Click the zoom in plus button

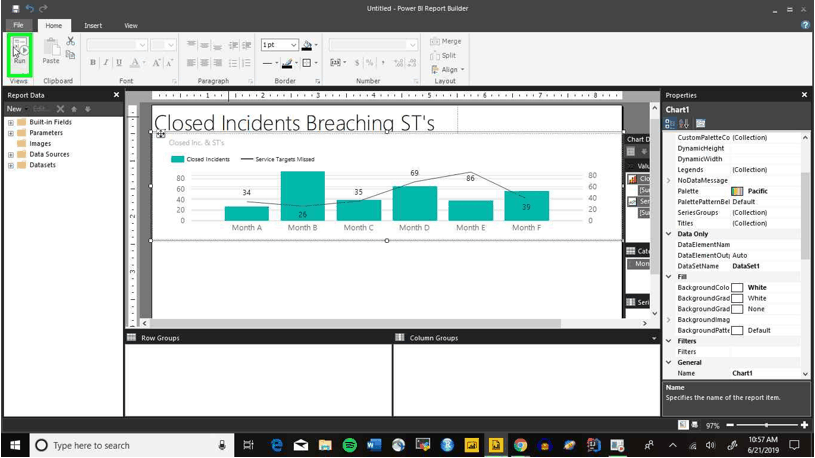(805, 425)
